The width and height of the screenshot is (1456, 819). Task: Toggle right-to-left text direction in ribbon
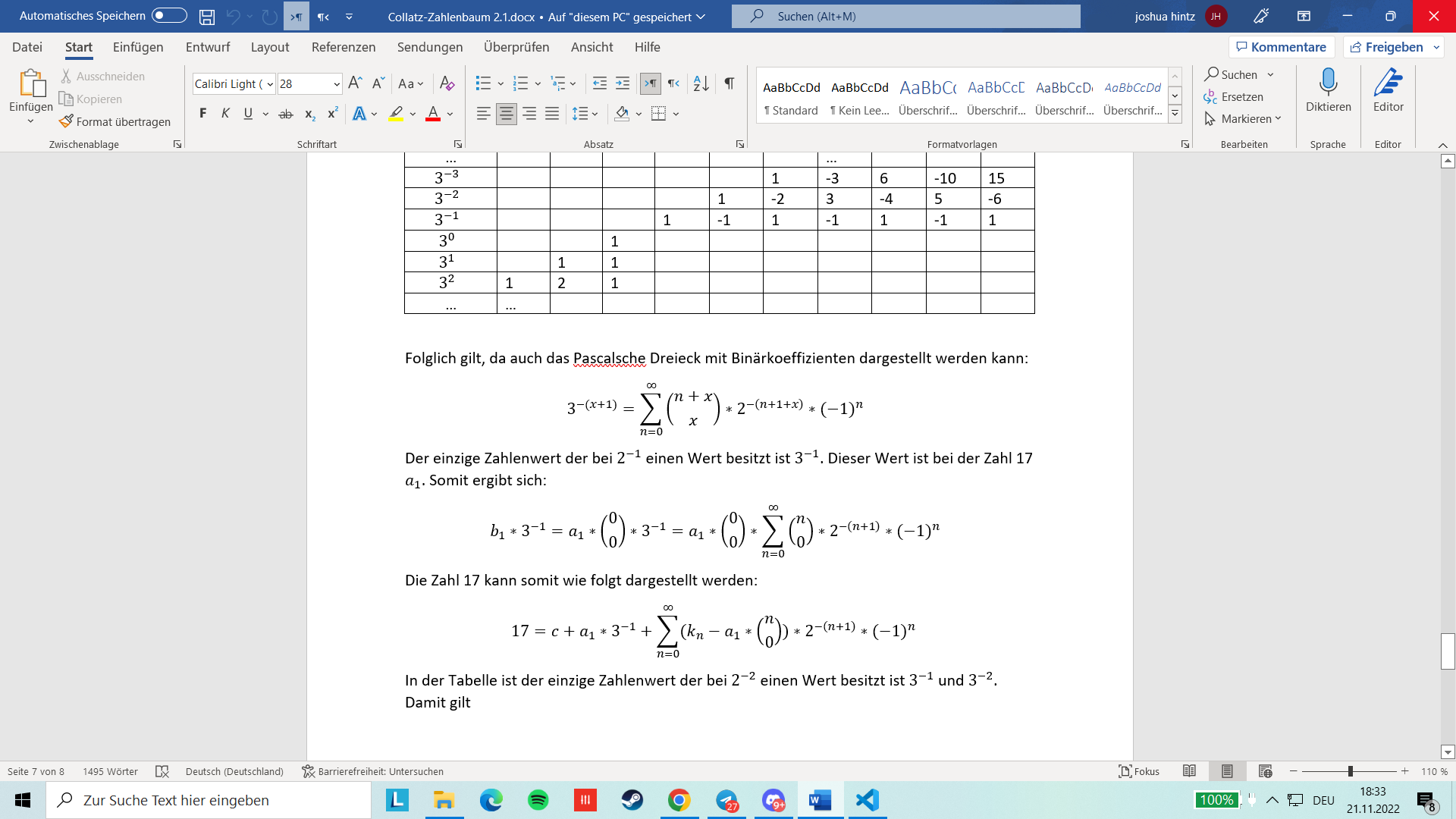pos(673,83)
